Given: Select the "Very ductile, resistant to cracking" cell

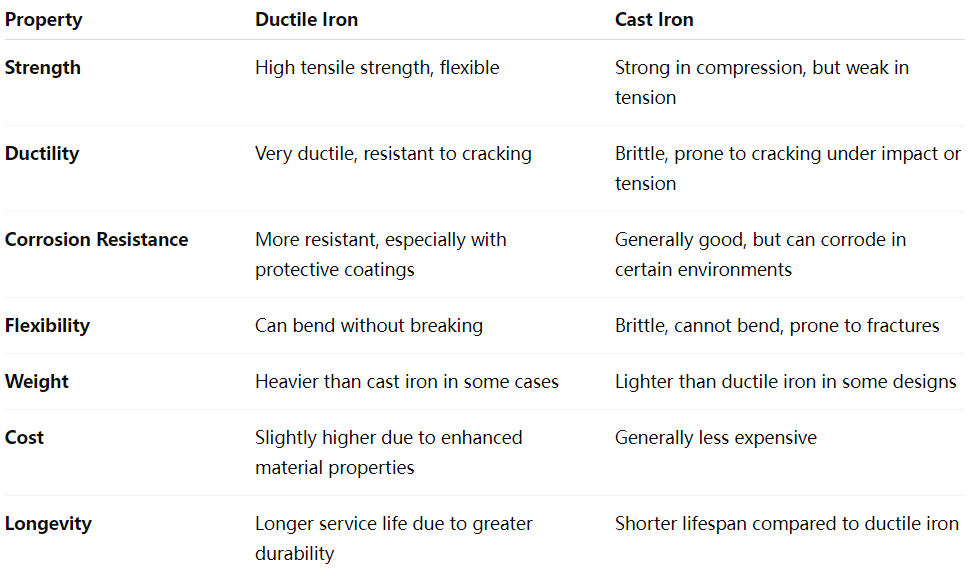Looking at the screenshot, I should pyautogui.click(x=393, y=154).
